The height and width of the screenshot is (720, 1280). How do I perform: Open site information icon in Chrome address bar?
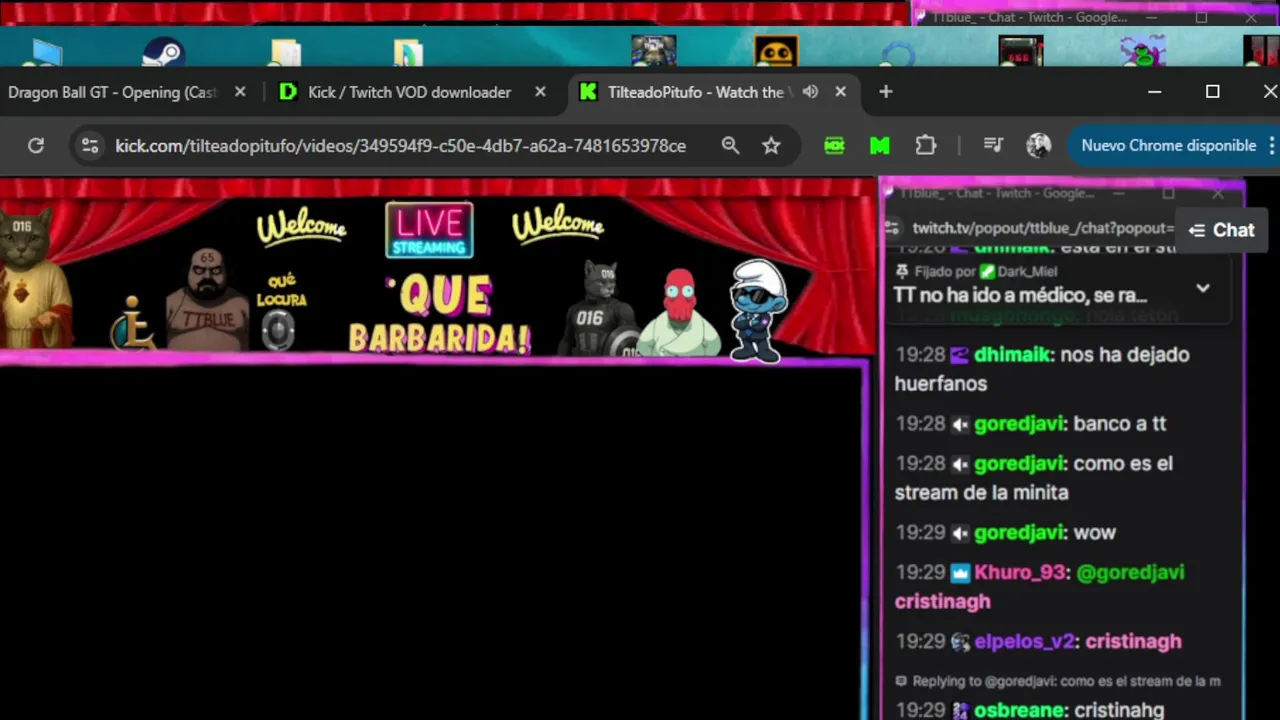[90, 146]
